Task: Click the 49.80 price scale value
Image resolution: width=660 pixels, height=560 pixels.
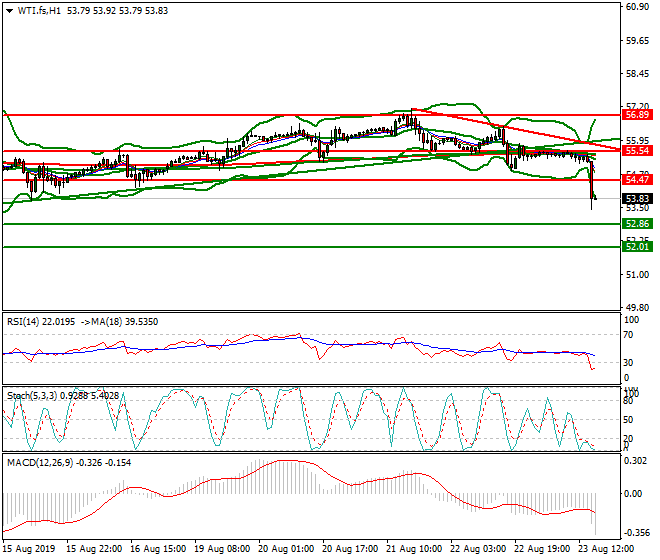Action: pos(637,308)
